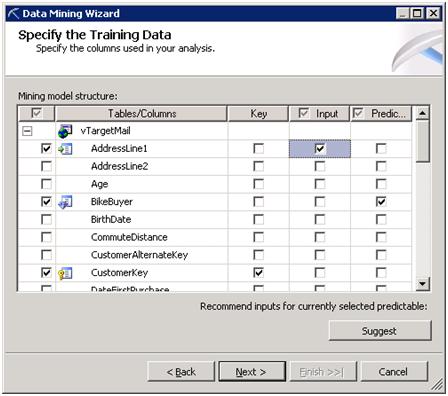Check the CustomerAlternateKey Input checkbox
This screenshot has height=396, width=448.
(x=320, y=255)
